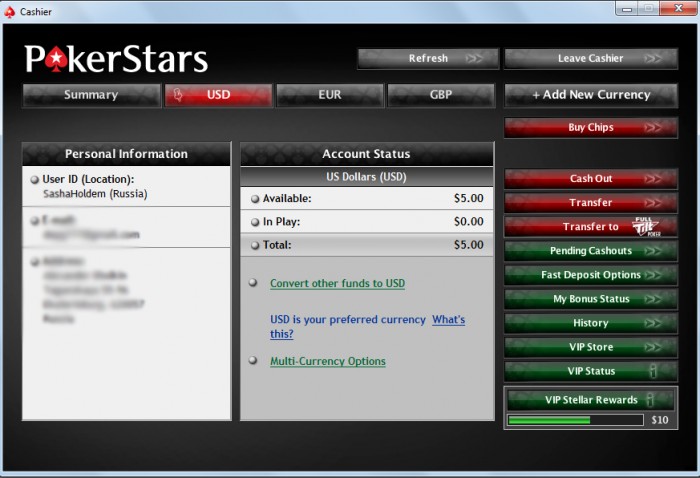Viewport: 700px width, 478px height.
Task: Click Transfer to Full Tilt Poker
Action: pyautogui.click(x=591, y=227)
